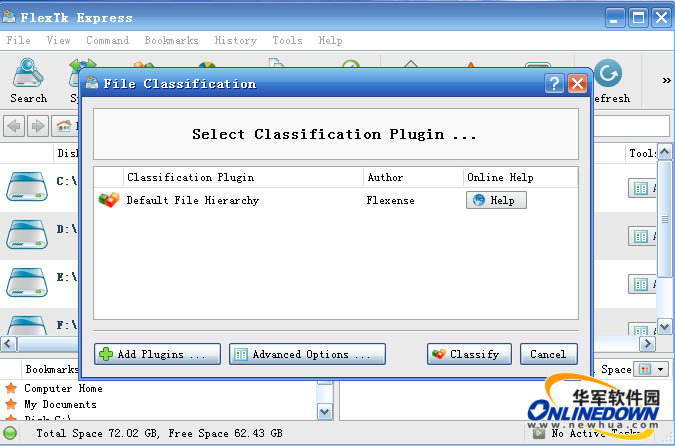Click the disk list scroll down arrow
This screenshot has height=446, width=675.
(664, 327)
